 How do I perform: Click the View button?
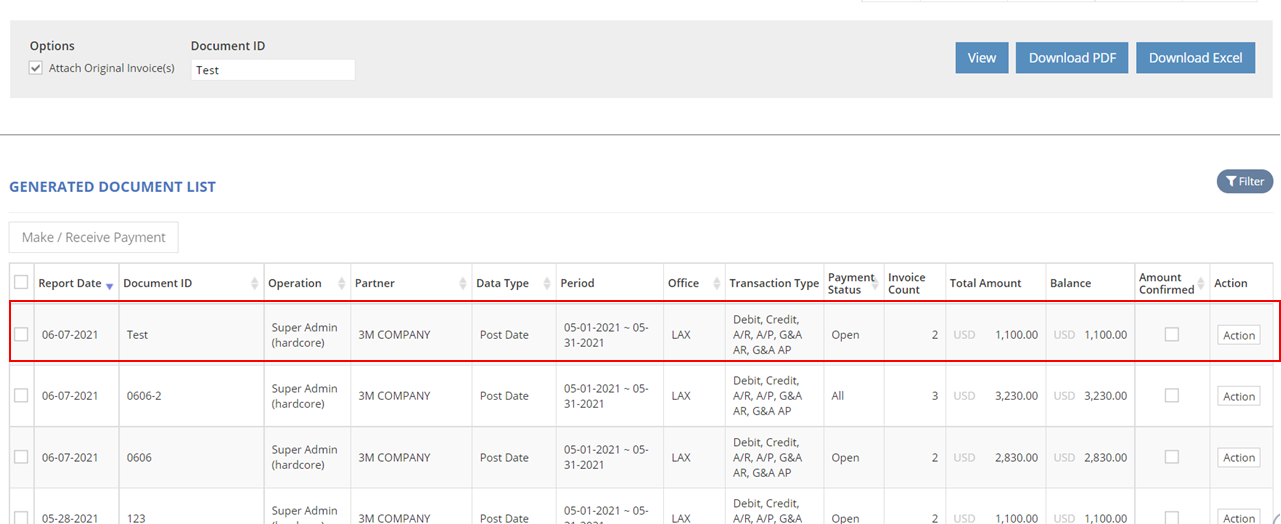[x=981, y=58]
